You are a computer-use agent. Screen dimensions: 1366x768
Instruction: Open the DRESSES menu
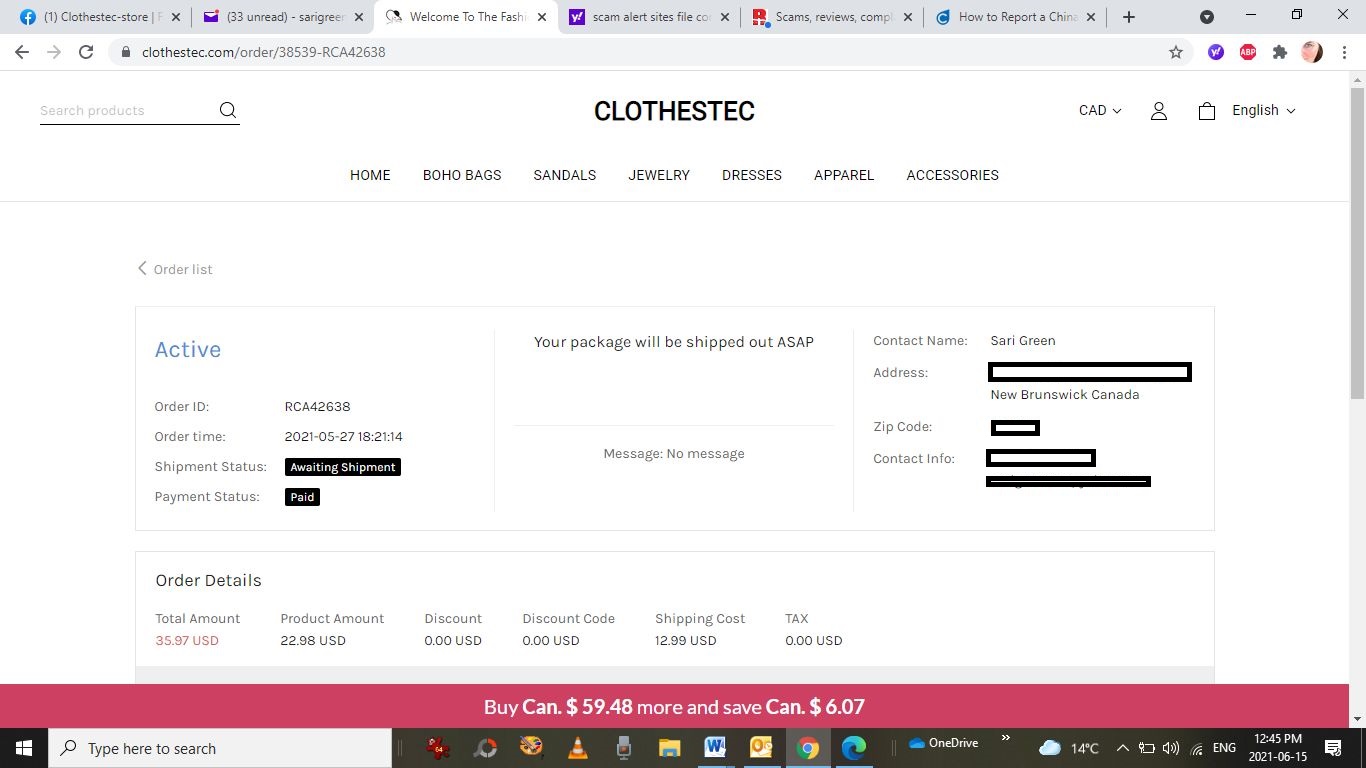tap(752, 175)
